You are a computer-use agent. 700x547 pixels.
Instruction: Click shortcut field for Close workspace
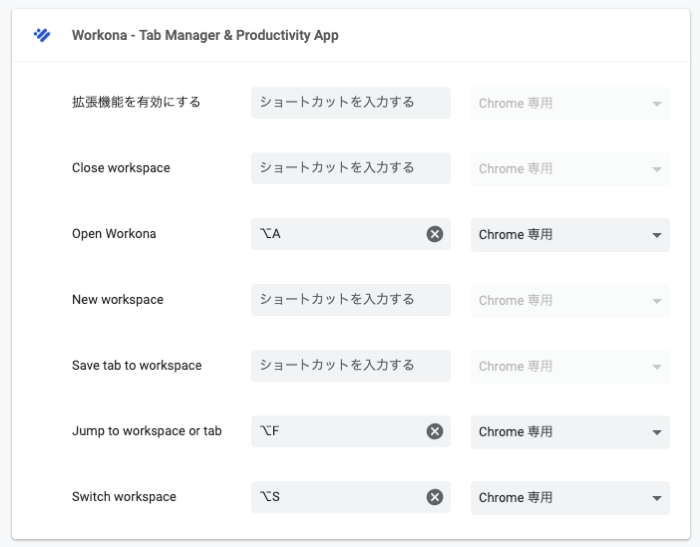pos(350,168)
